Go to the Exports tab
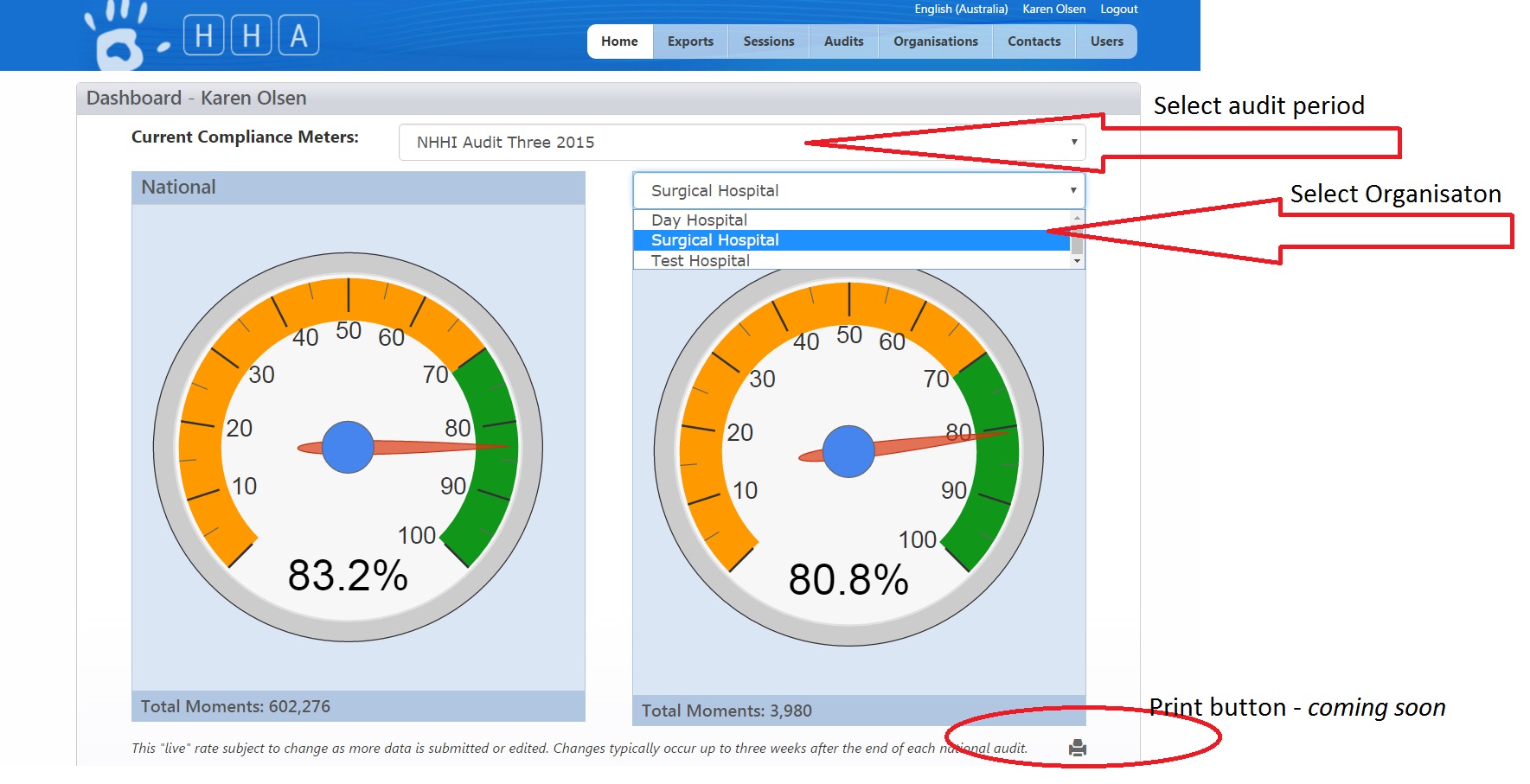Screen dimensions: 1530x784 coord(690,41)
